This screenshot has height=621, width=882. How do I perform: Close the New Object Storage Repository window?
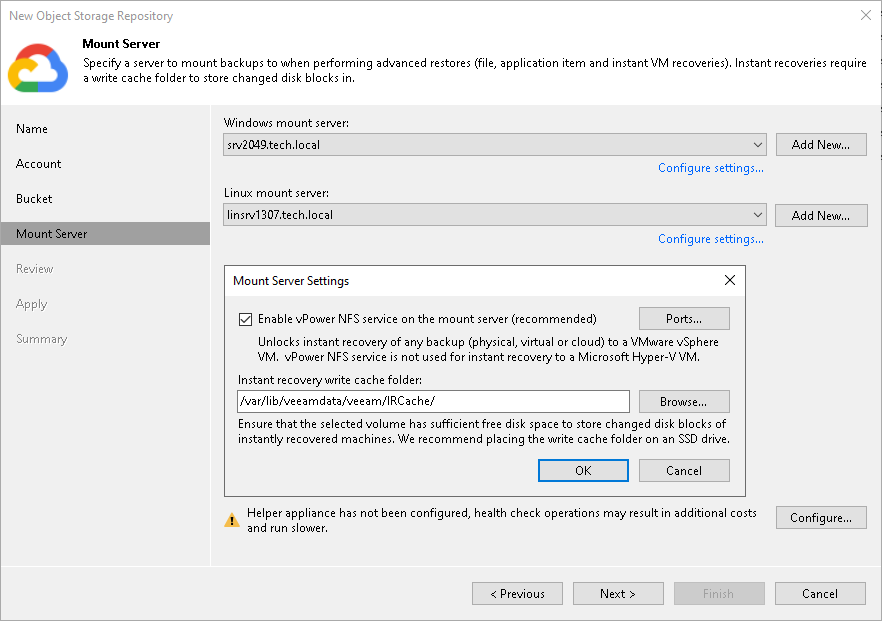pyautogui.click(x=866, y=15)
